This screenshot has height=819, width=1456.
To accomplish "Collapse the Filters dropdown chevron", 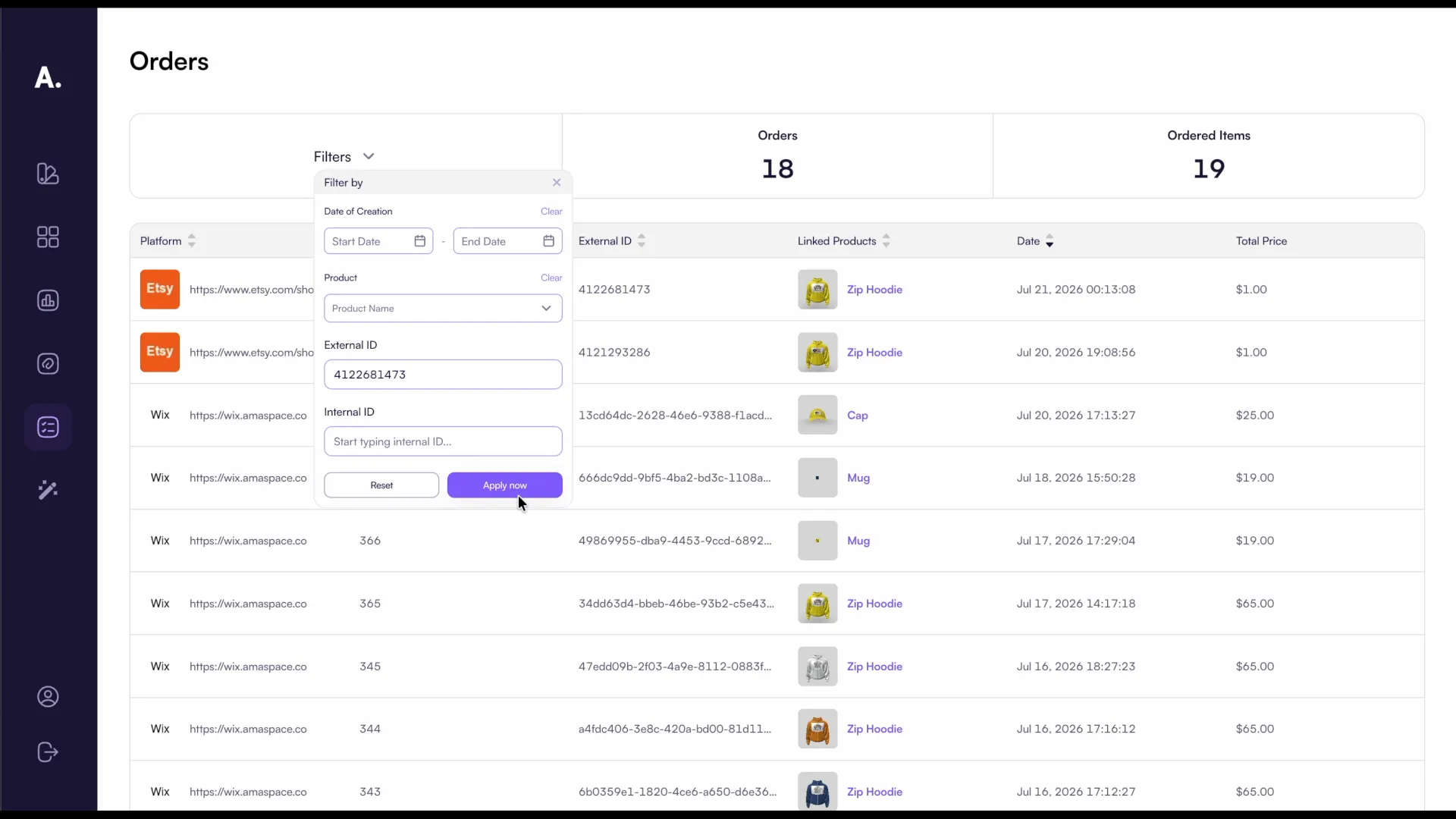I will 369,156.
